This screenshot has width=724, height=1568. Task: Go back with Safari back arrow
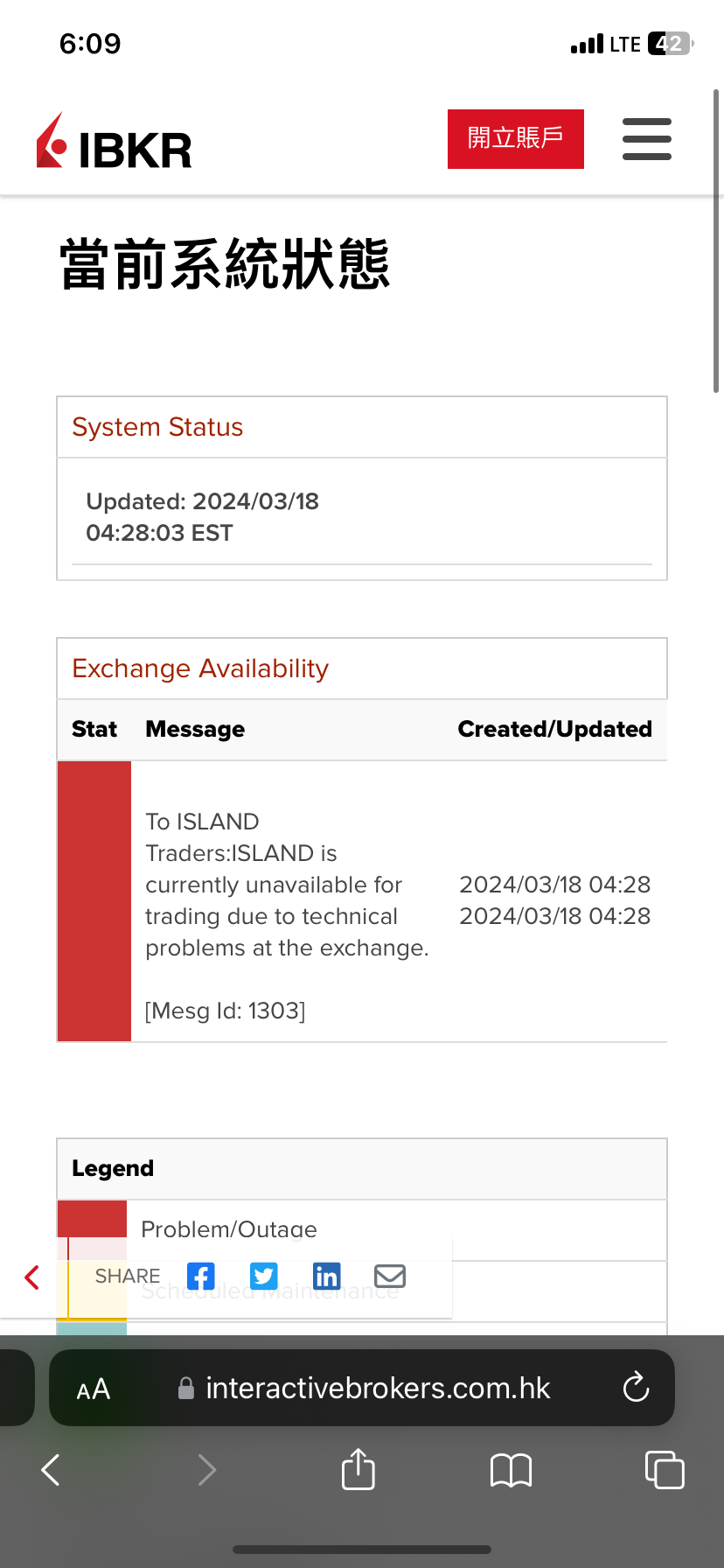click(x=51, y=1469)
